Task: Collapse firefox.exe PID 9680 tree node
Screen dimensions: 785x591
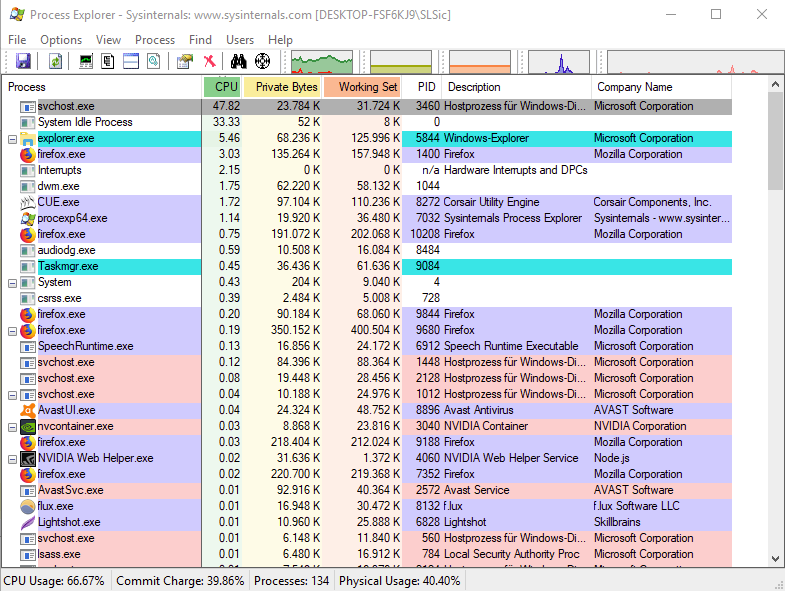Action: click(13, 331)
